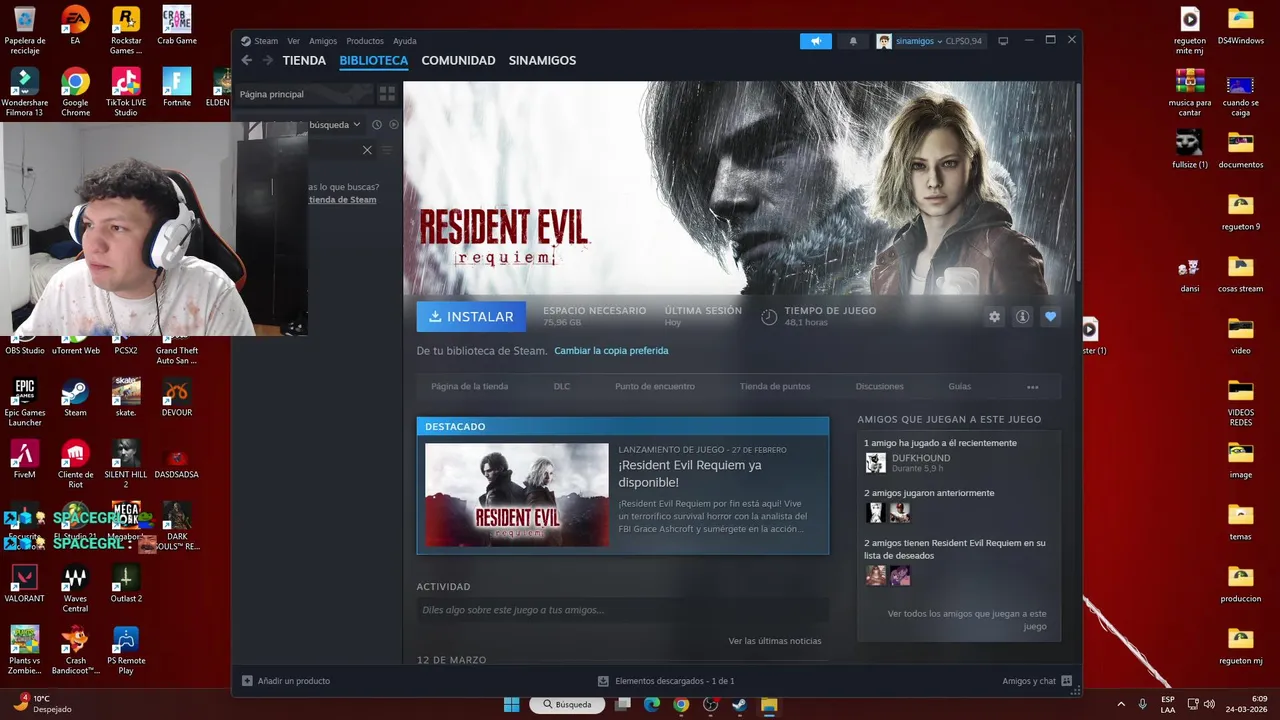Open the taskbar volume icon

coord(1209,705)
